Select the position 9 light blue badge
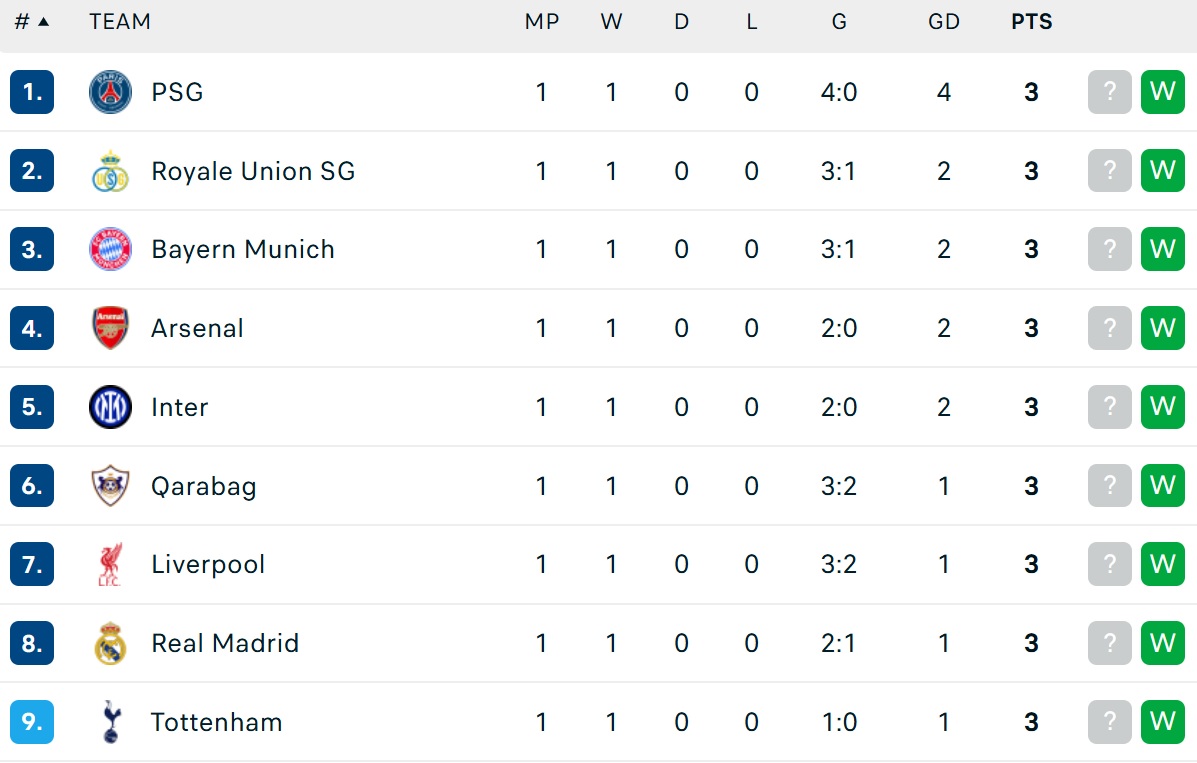Viewport: 1197px width, 763px height. tap(32, 722)
